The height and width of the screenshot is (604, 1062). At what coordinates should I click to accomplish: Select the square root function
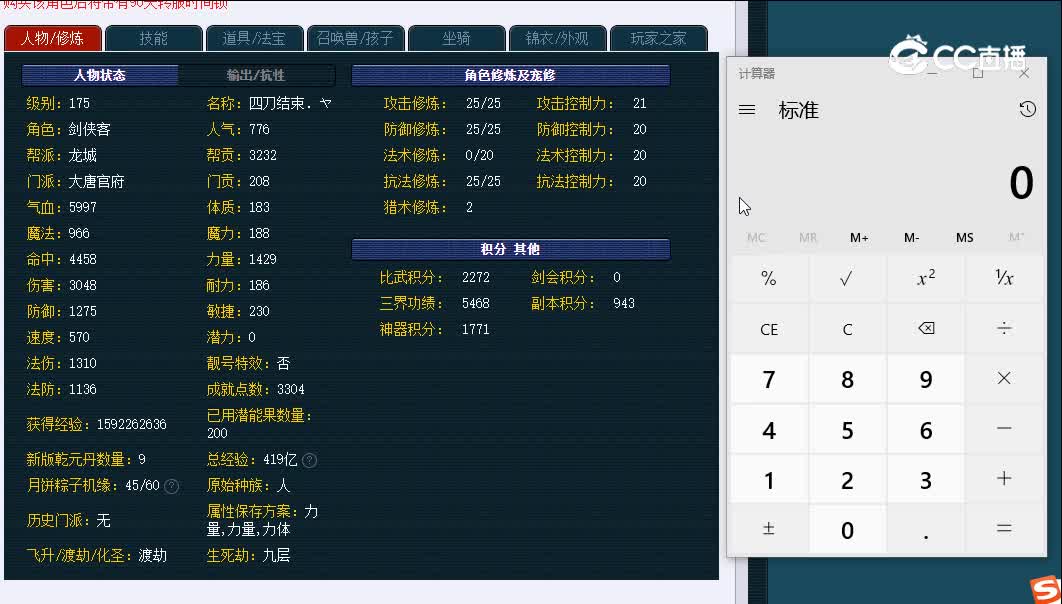[847, 278]
